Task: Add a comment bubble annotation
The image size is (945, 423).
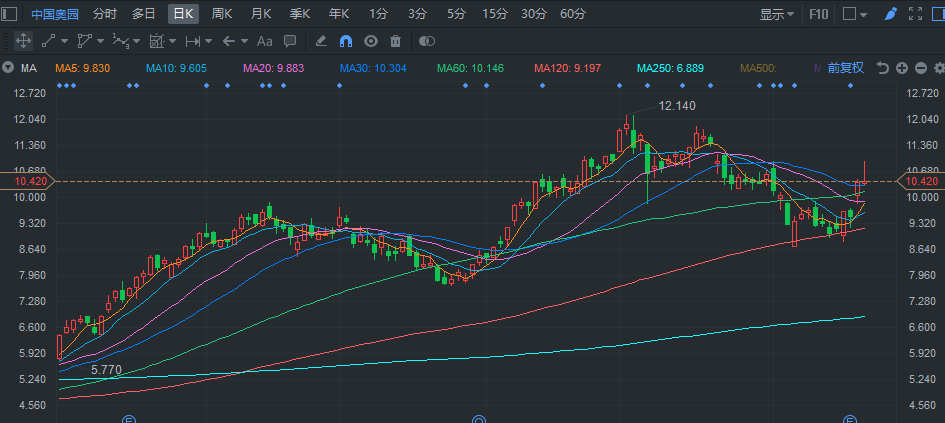Action: click(290, 41)
